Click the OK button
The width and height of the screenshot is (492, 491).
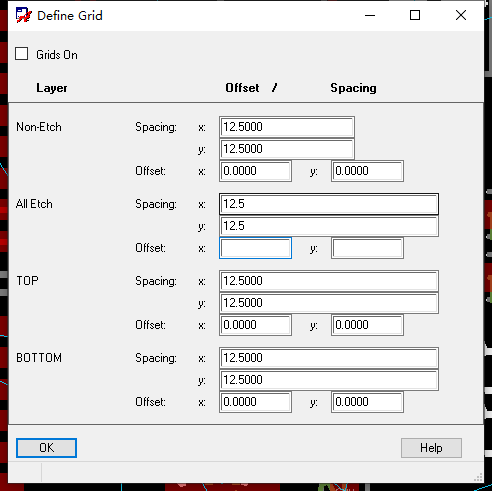tap(46, 448)
